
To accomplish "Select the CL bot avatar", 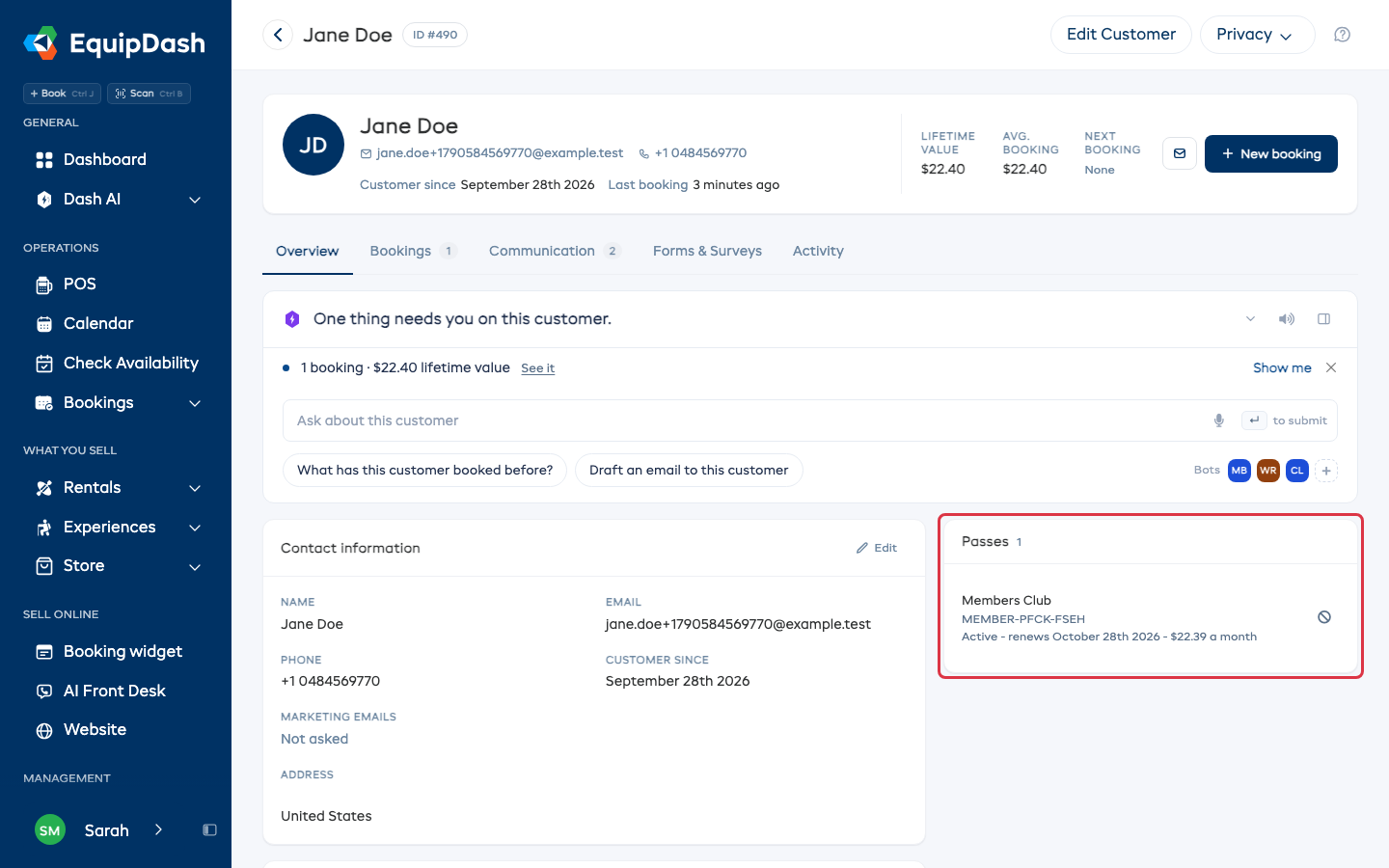I will 1297,471.
